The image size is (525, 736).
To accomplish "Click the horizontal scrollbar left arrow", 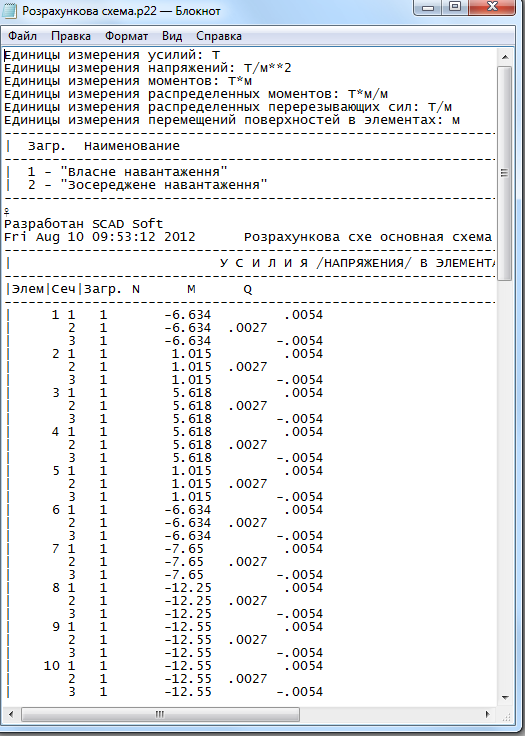I will coord(11,714).
